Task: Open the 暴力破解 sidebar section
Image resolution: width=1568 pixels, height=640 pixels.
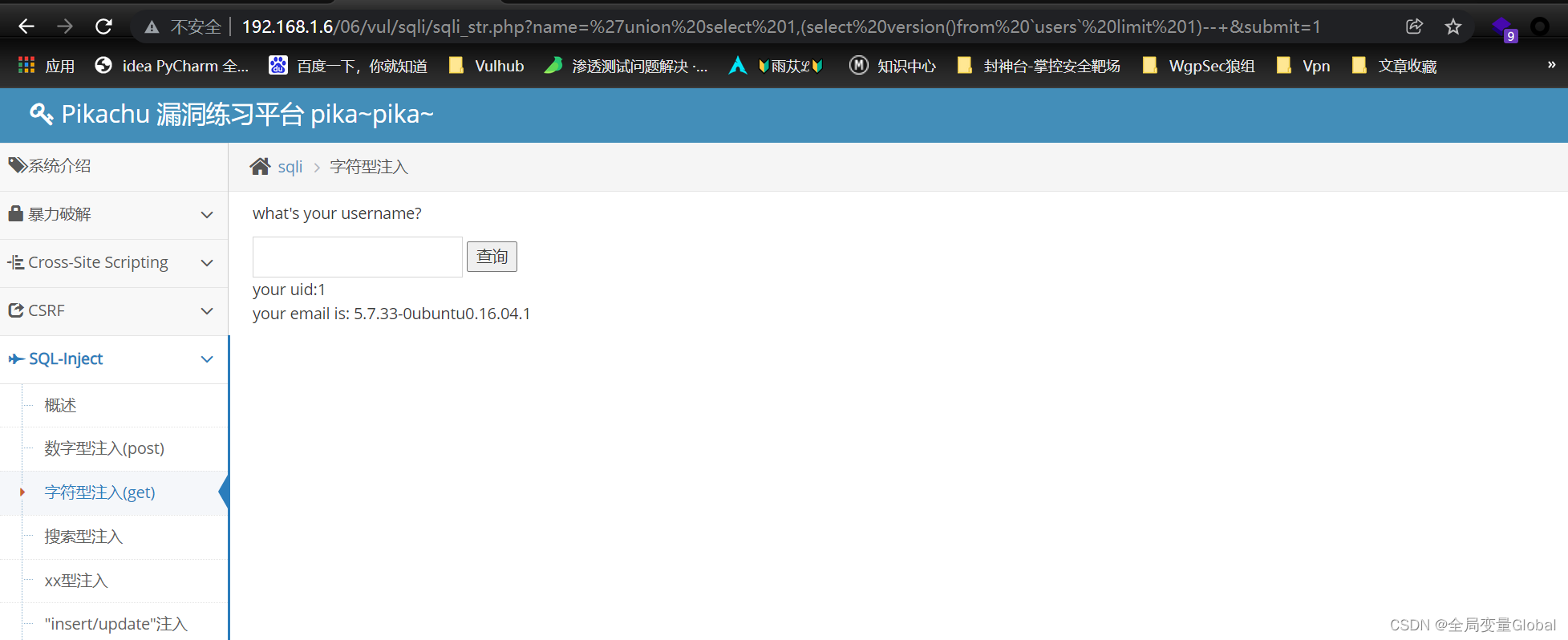Action: click(114, 215)
